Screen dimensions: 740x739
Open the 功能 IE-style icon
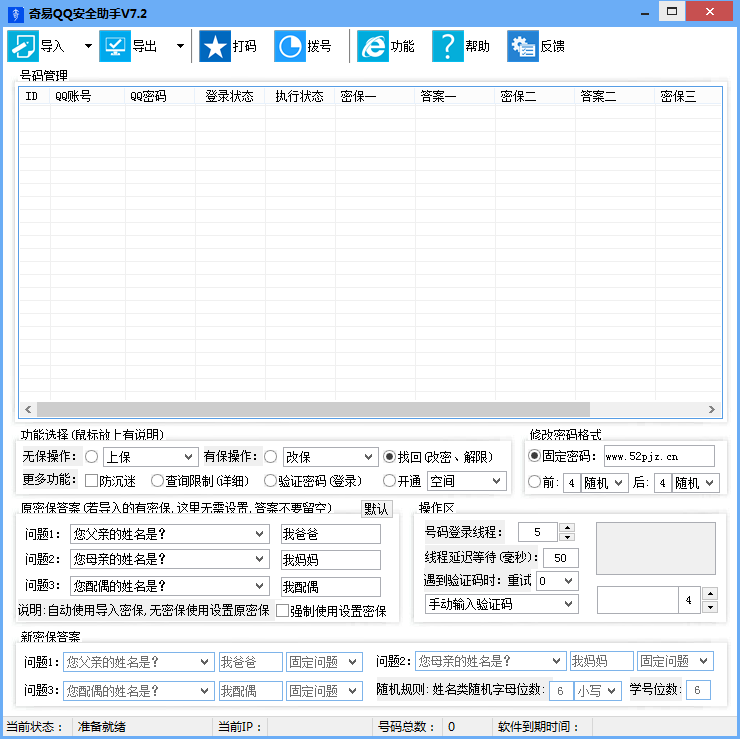coord(372,46)
